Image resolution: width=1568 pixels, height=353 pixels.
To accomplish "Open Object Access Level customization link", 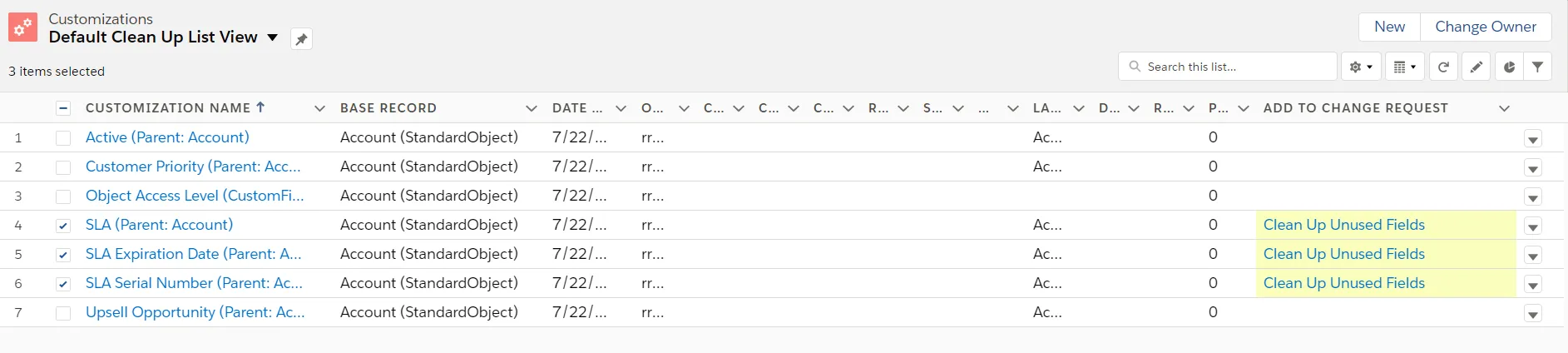I will click(x=195, y=196).
